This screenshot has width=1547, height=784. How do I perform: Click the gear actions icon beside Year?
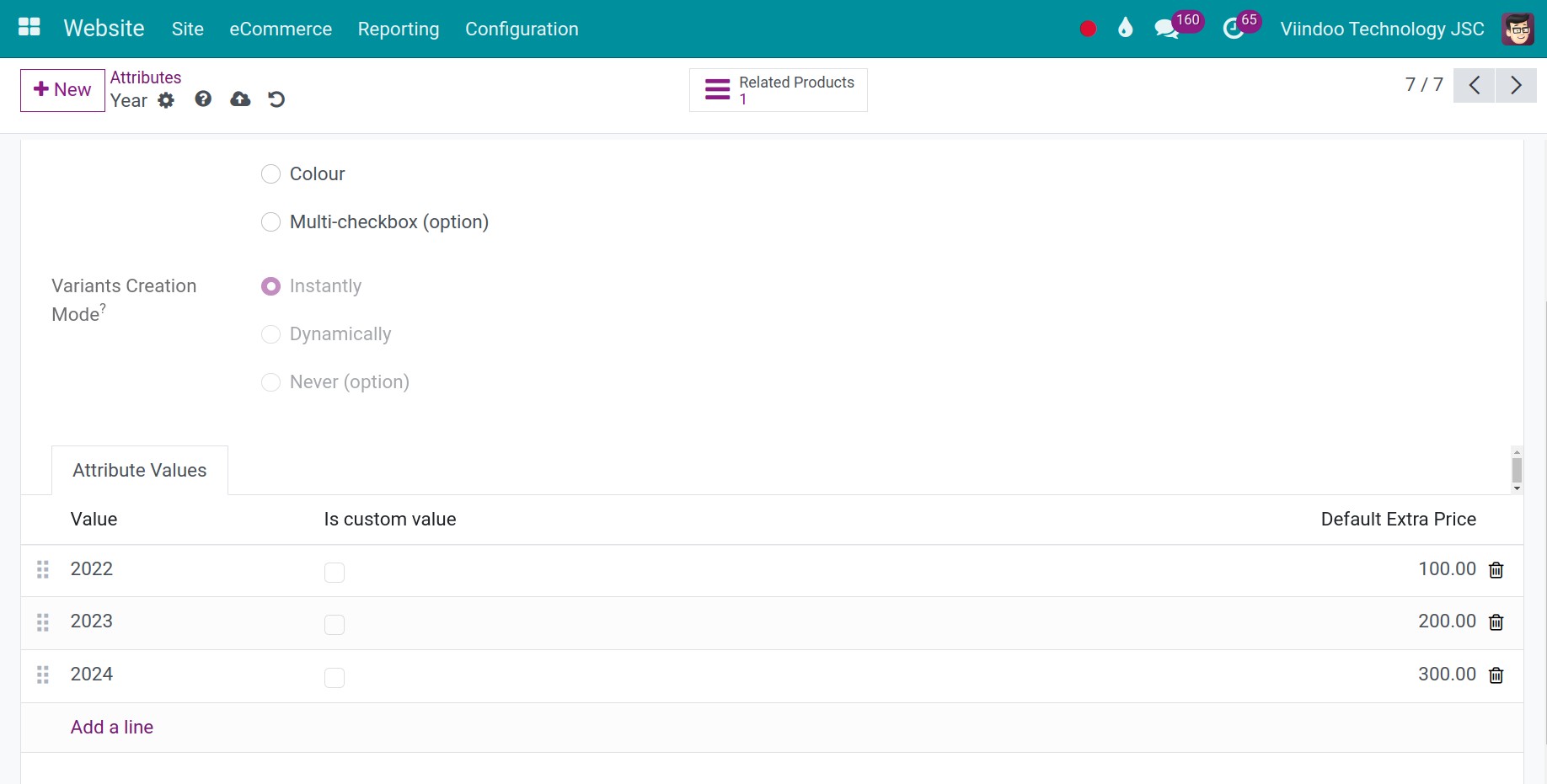click(167, 100)
